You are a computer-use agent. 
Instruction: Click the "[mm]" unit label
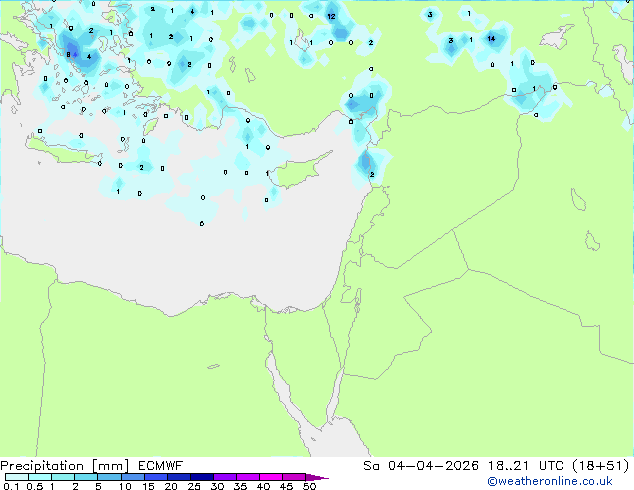tap(110, 466)
